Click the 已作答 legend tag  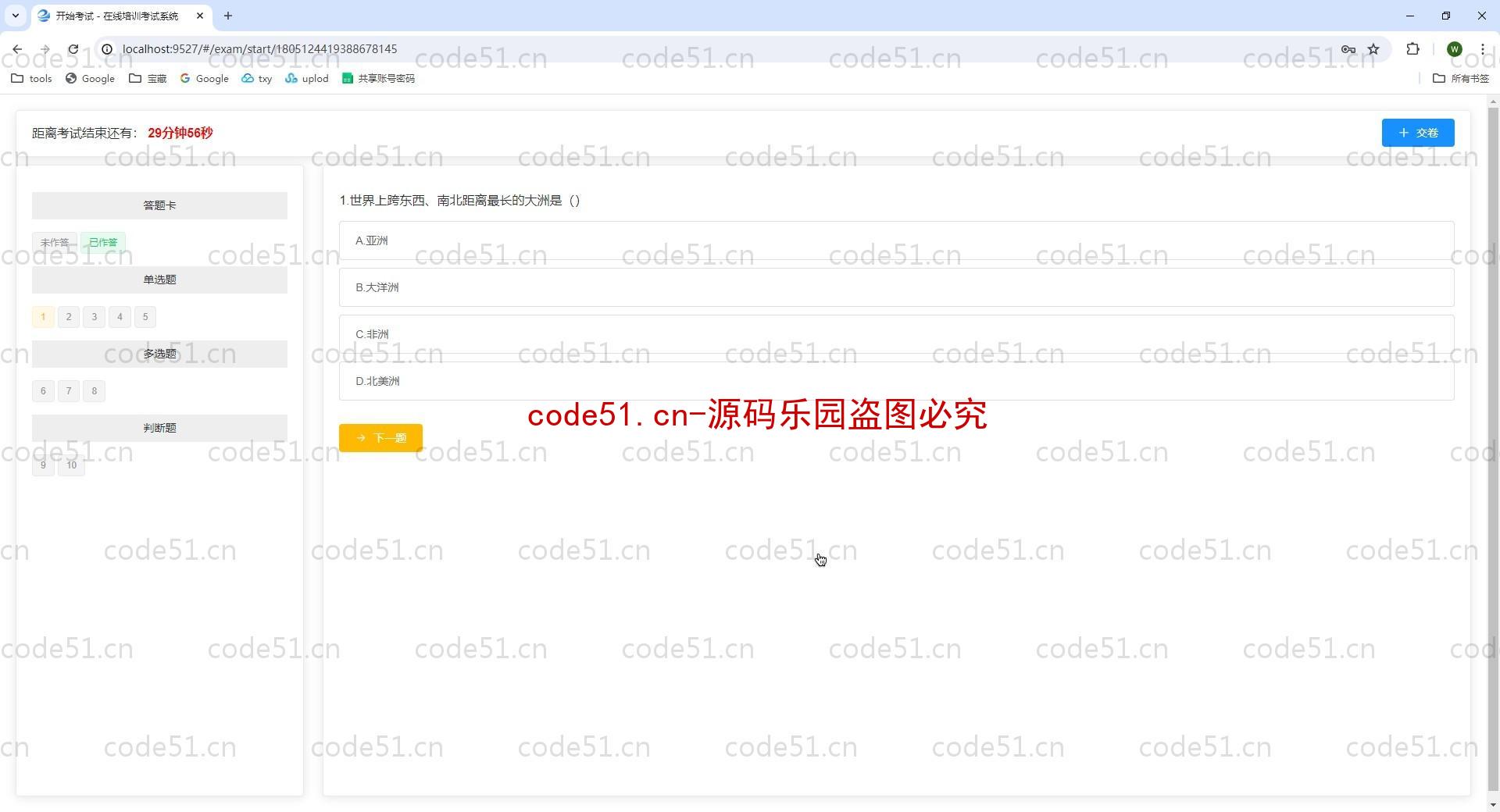[103, 243]
